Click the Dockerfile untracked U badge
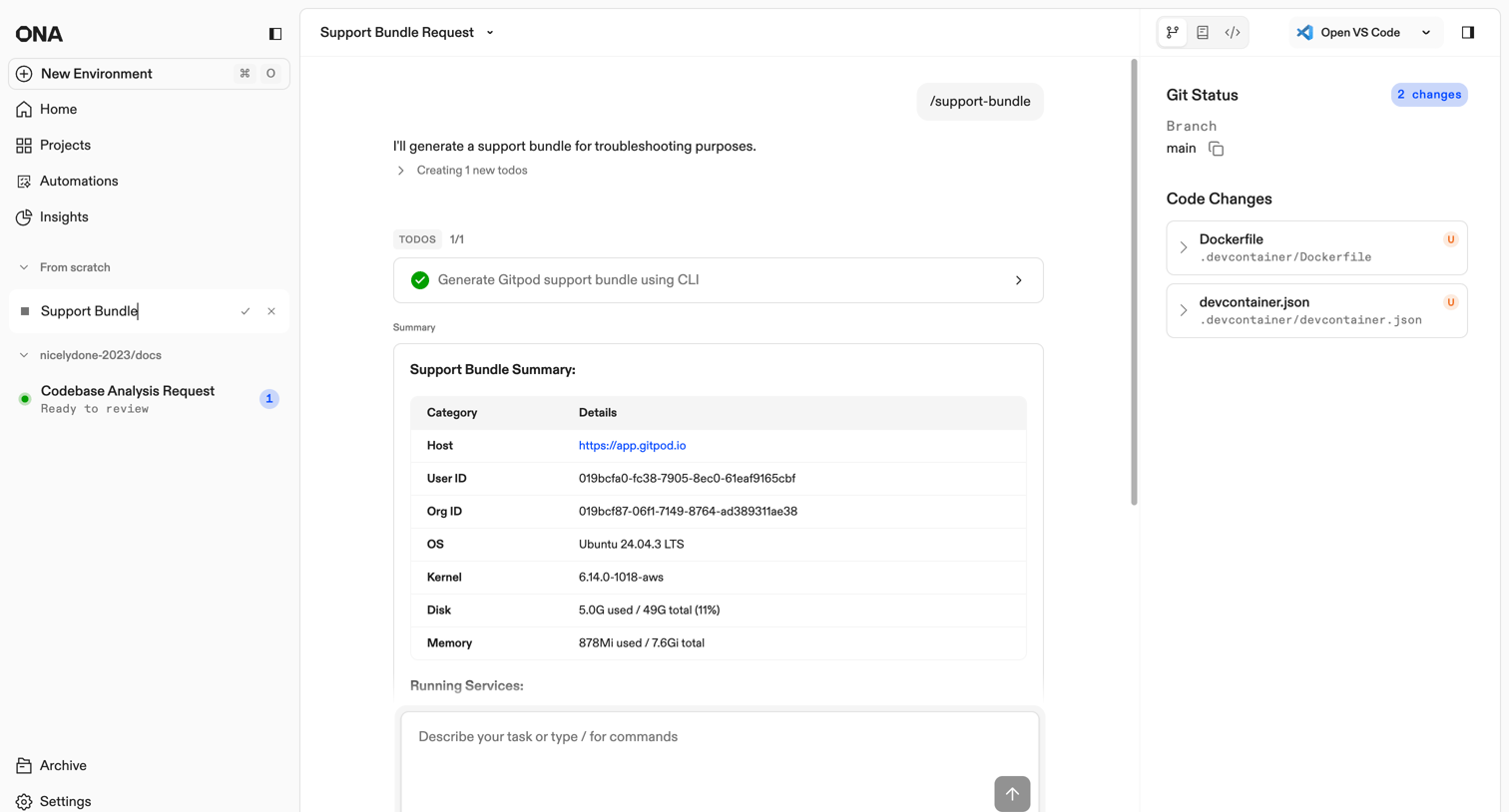 tap(1451, 239)
